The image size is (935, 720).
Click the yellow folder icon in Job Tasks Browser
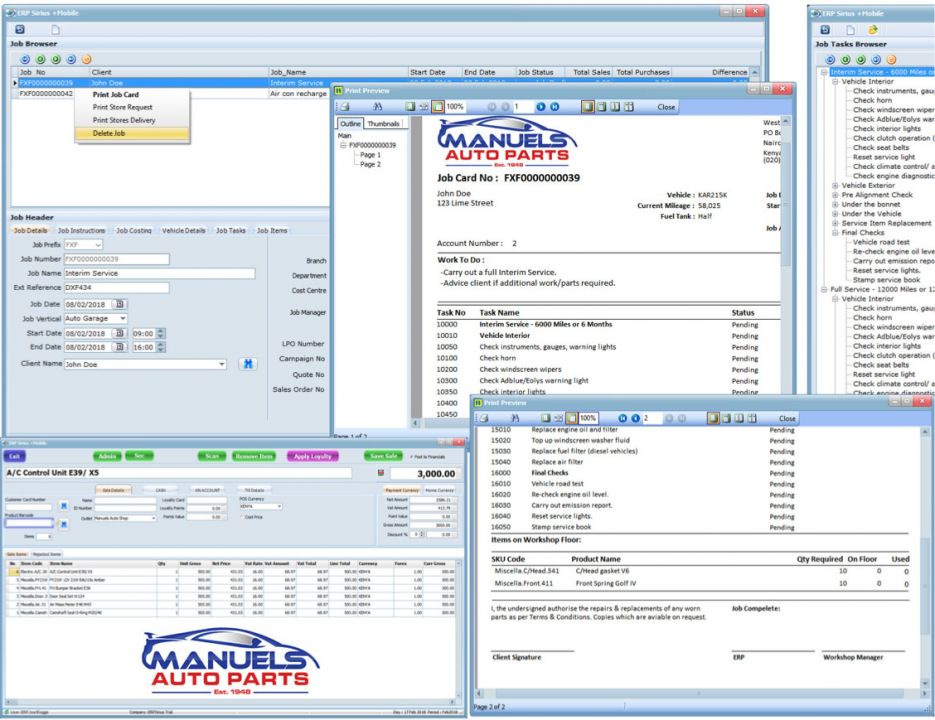click(x=873, y=30)
